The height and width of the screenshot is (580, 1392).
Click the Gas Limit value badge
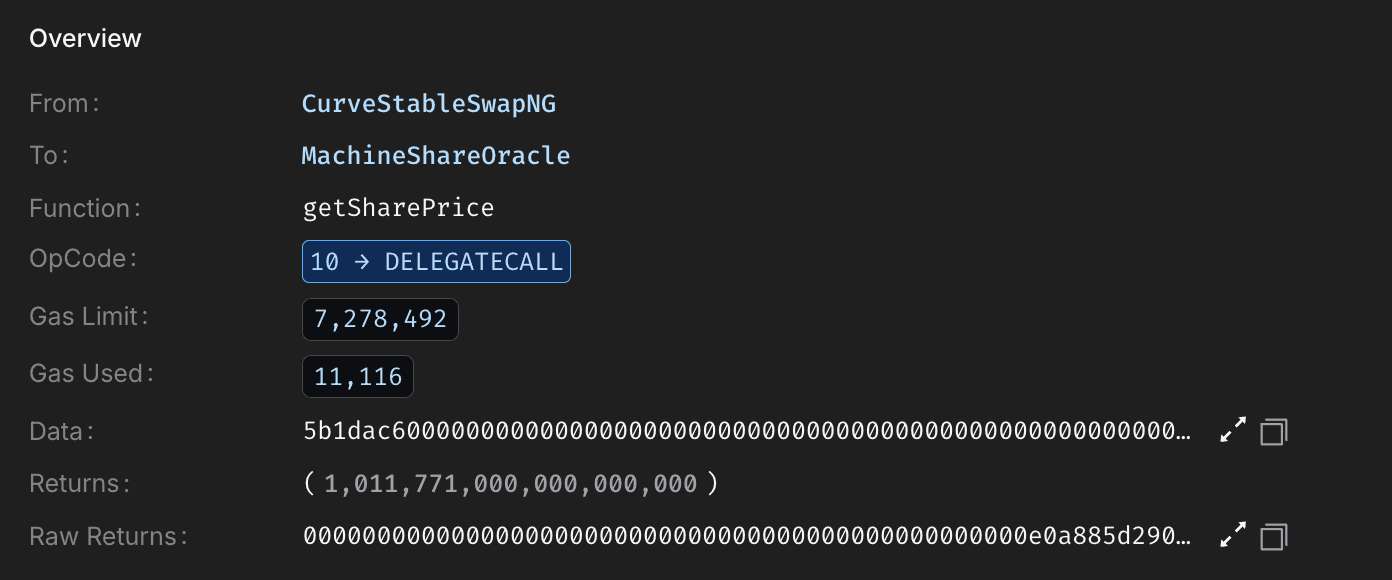coord(380,319)
